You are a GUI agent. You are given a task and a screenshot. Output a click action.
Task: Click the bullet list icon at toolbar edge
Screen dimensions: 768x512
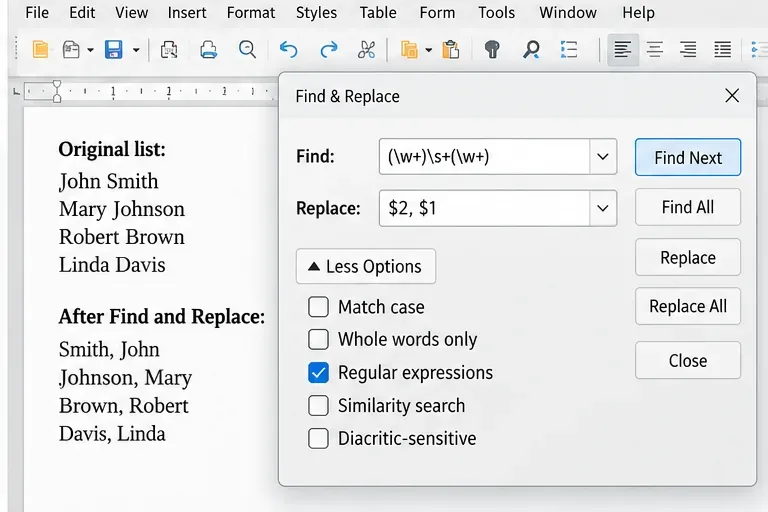click(x=759, y=50)
